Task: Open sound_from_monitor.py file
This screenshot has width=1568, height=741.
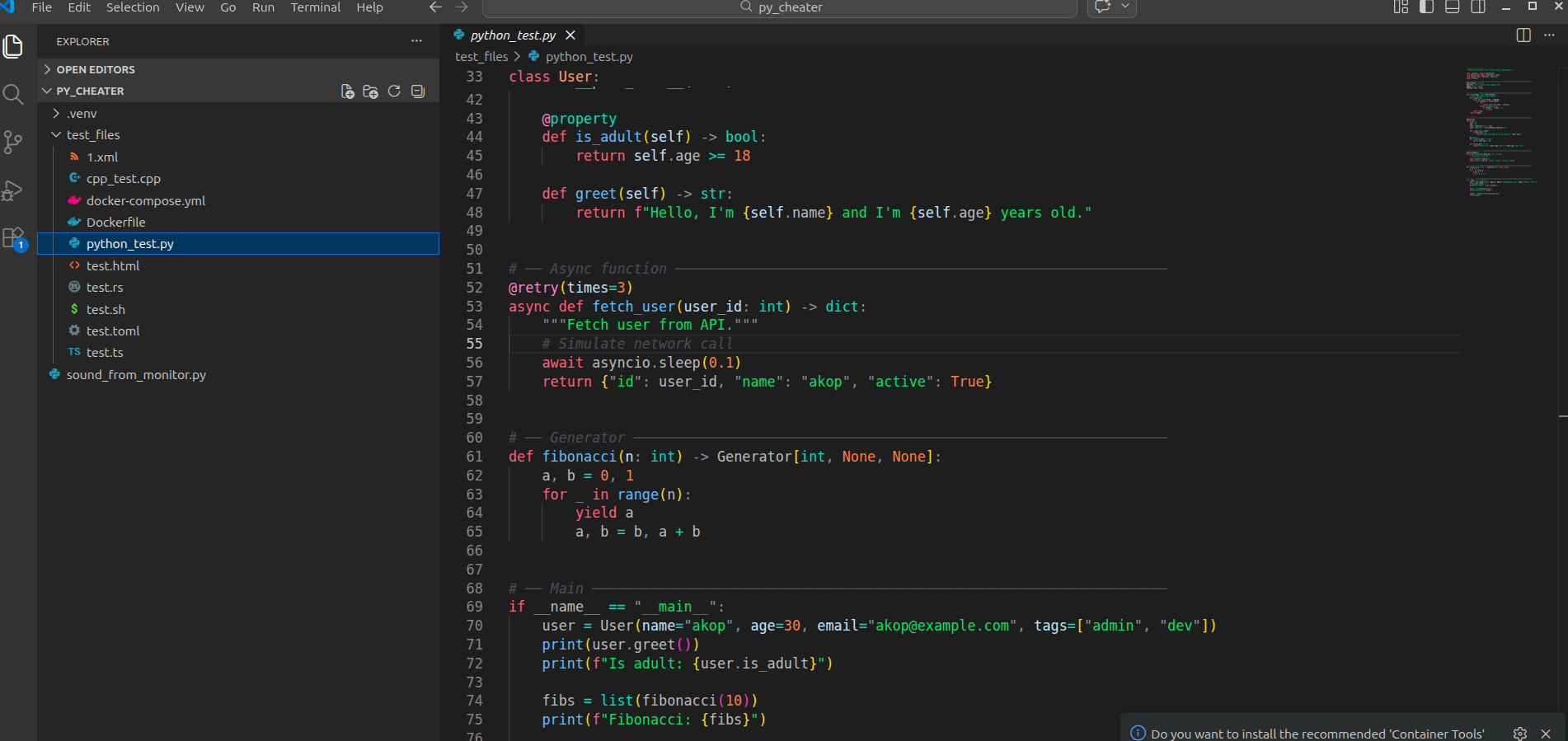Action: tap(238, 374)
